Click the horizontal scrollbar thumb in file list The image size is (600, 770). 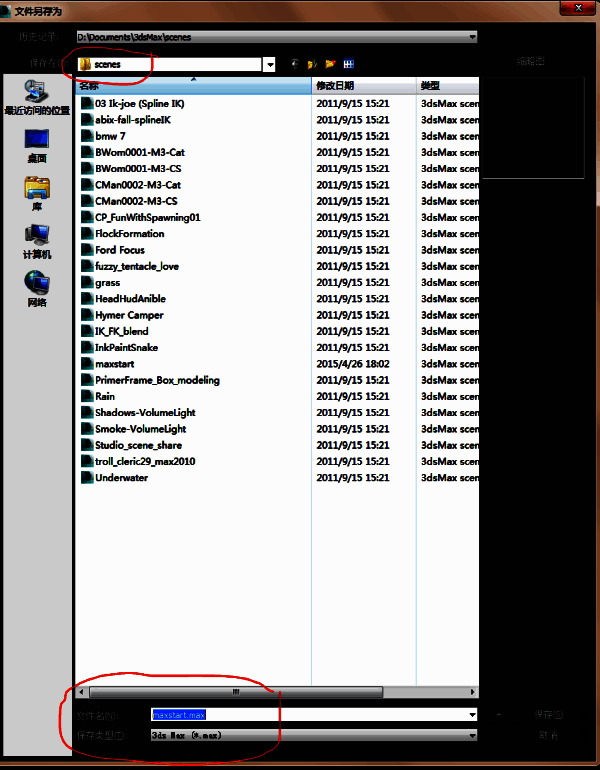coord(237,691)
